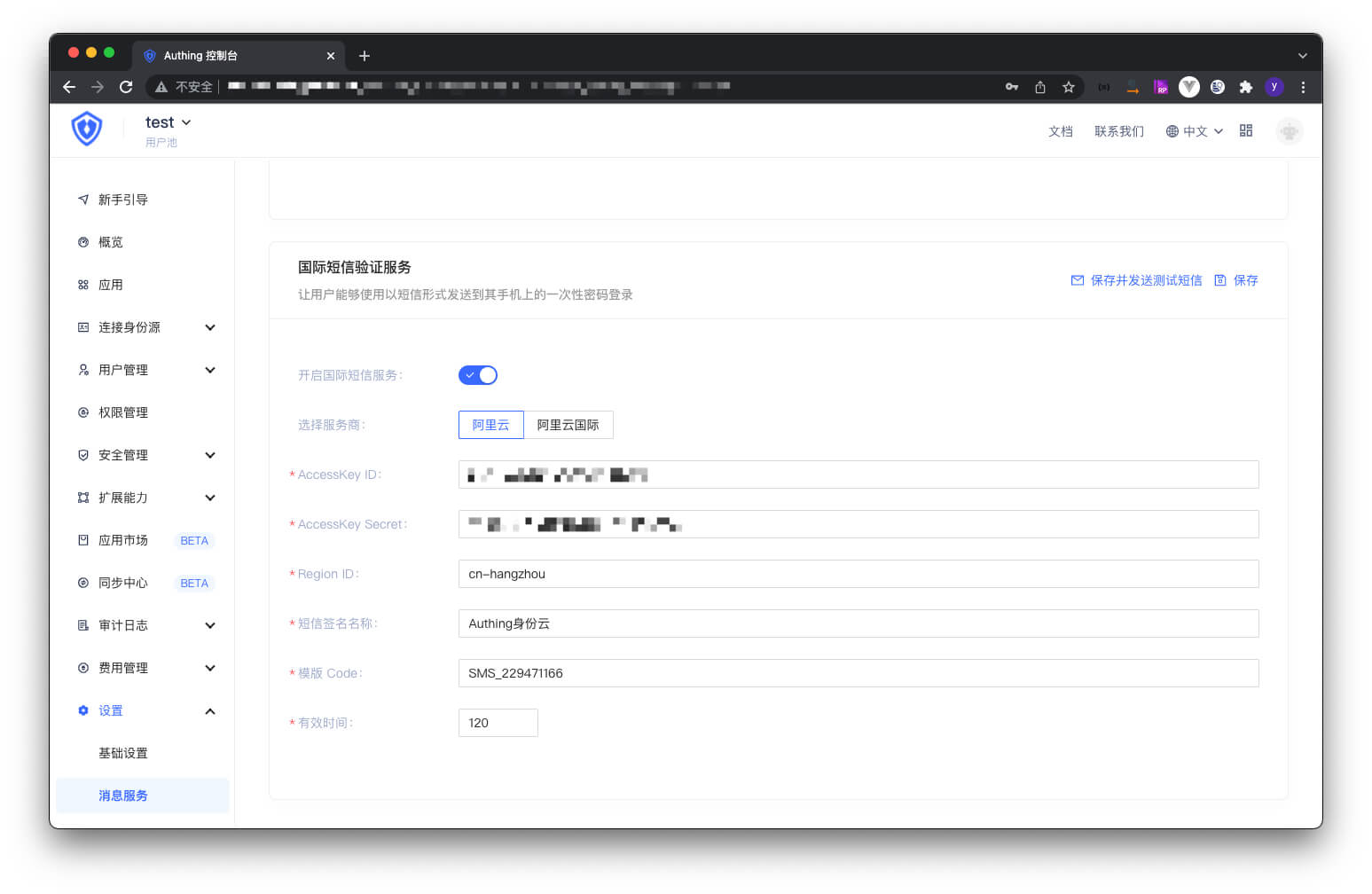Bookmark page with the star icon

click(x=1069, y=87)
